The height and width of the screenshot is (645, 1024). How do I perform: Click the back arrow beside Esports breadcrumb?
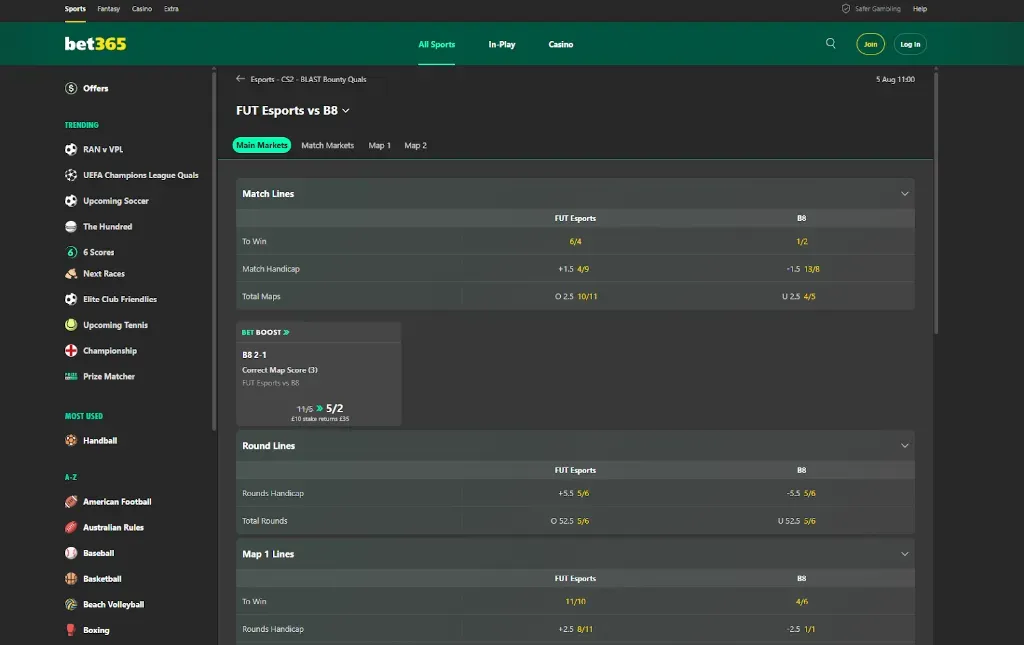240,79
